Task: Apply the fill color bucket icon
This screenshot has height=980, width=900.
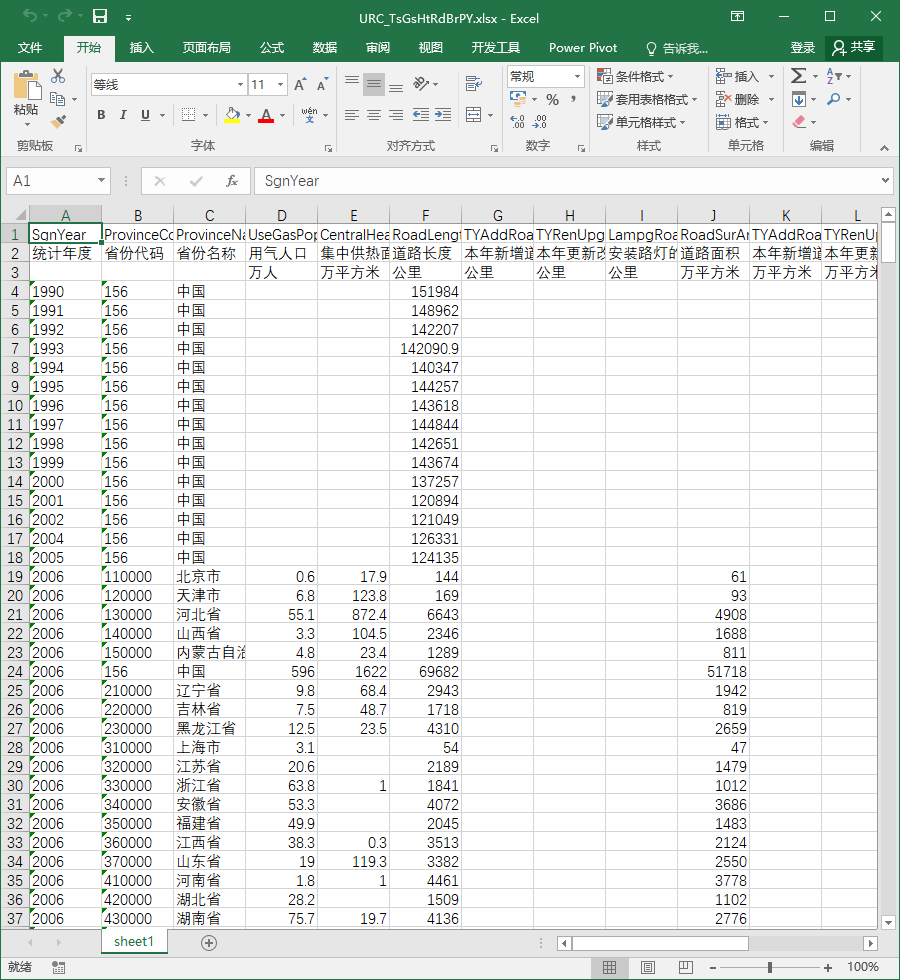Action: point(232,115)
